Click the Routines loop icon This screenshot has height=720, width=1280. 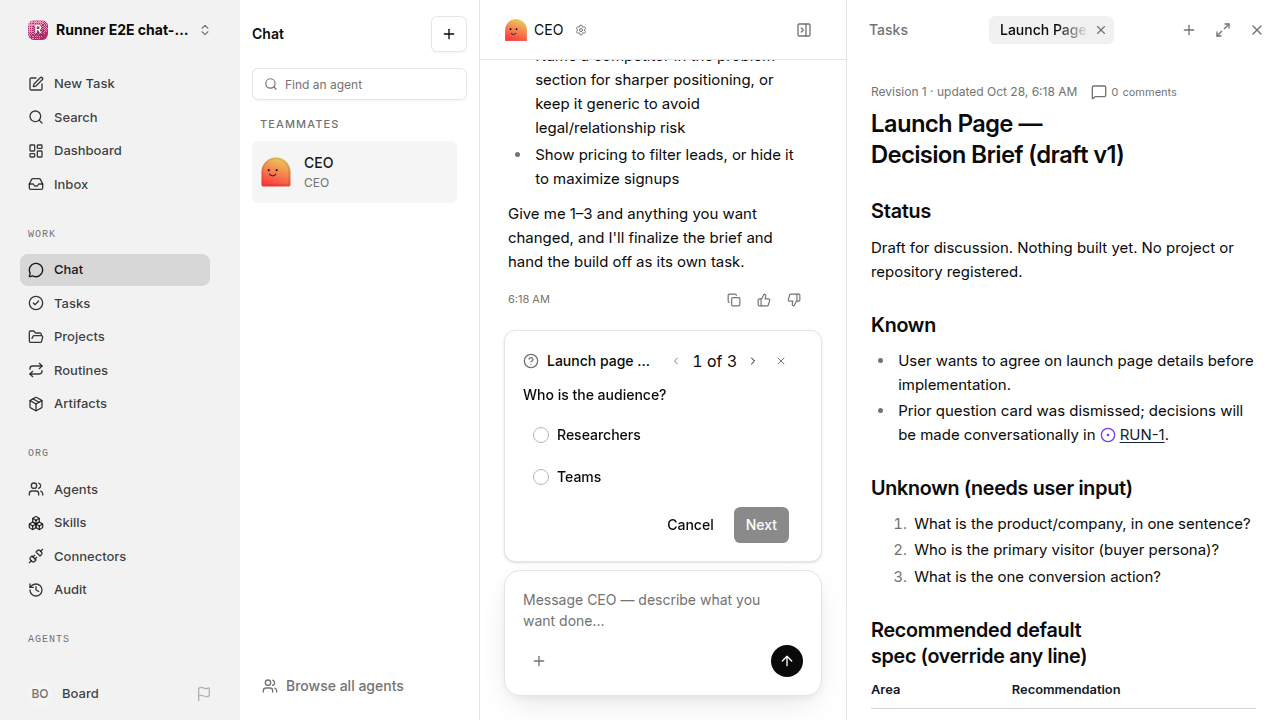36,370
